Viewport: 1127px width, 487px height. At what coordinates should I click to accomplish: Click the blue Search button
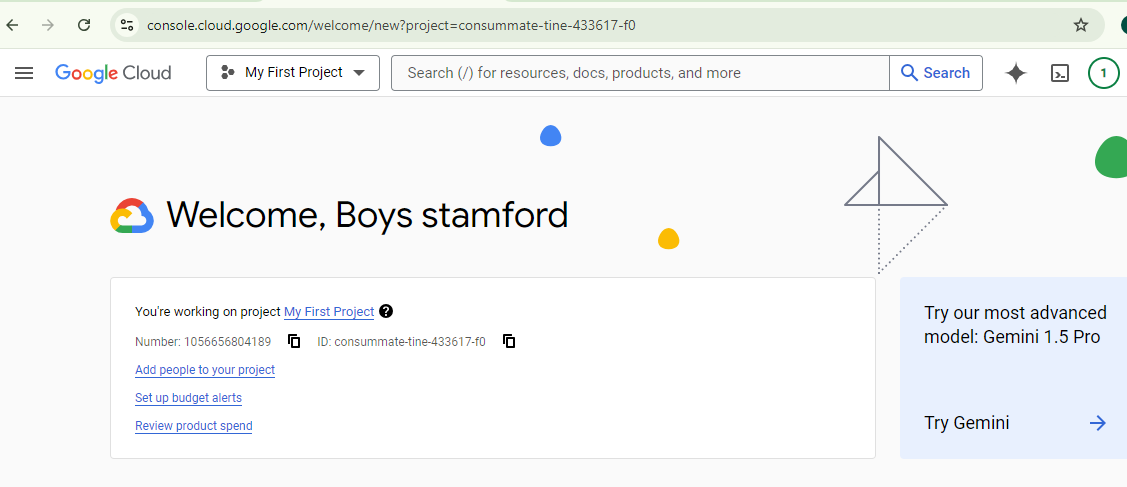936,73
